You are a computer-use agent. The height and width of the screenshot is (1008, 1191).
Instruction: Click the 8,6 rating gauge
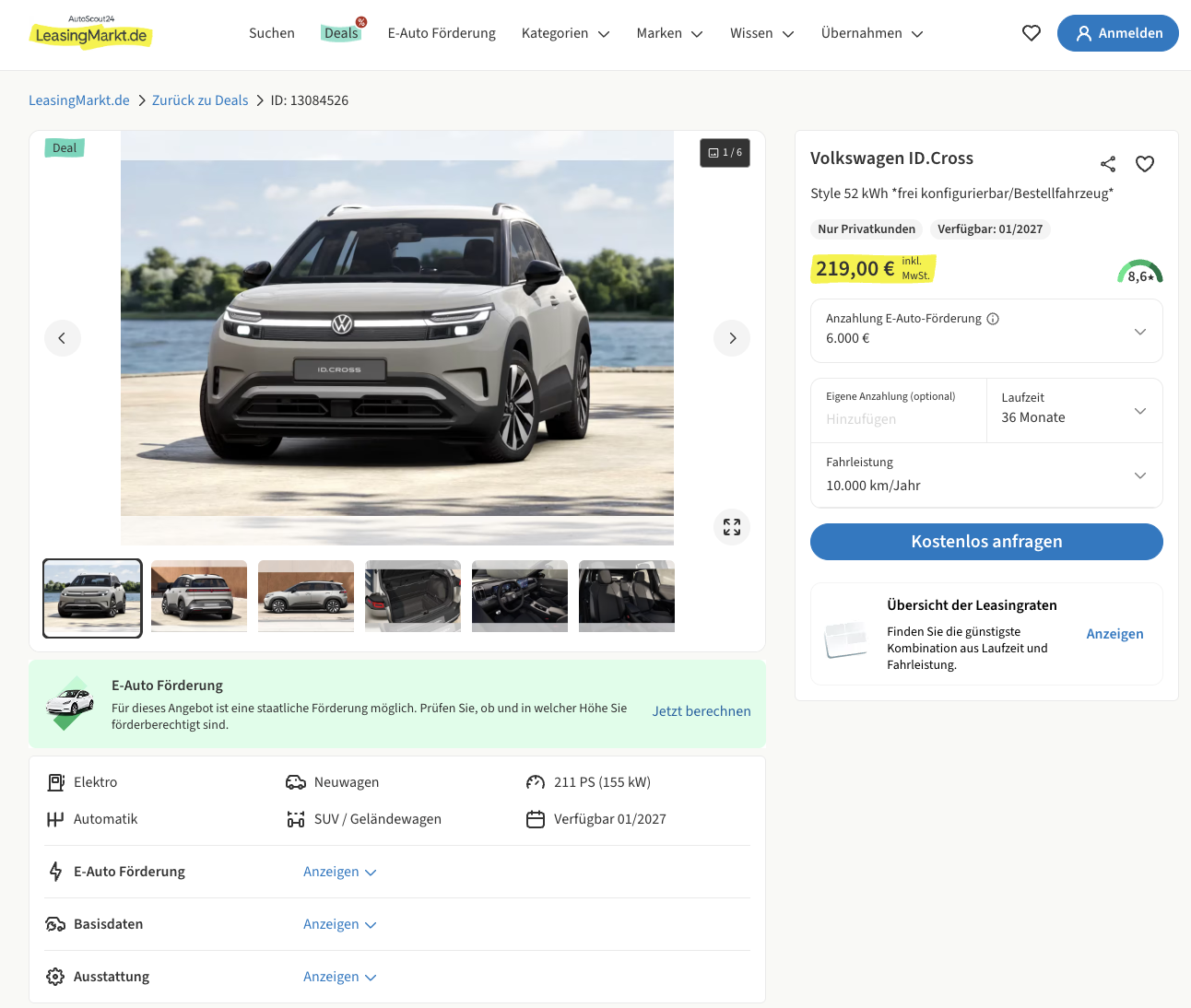tap(1140, 272)
